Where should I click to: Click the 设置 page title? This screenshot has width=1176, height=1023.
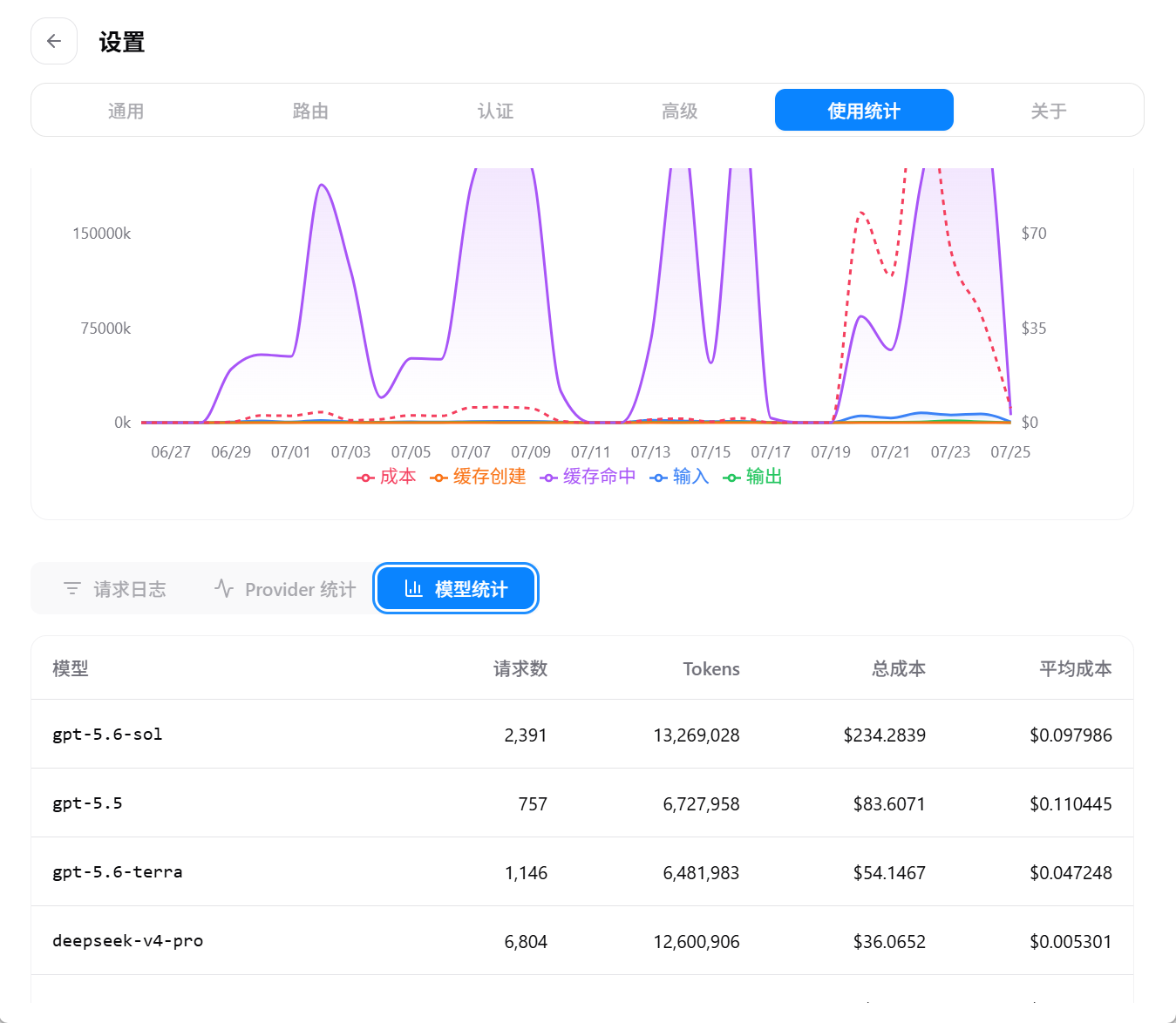coord(122,42)
